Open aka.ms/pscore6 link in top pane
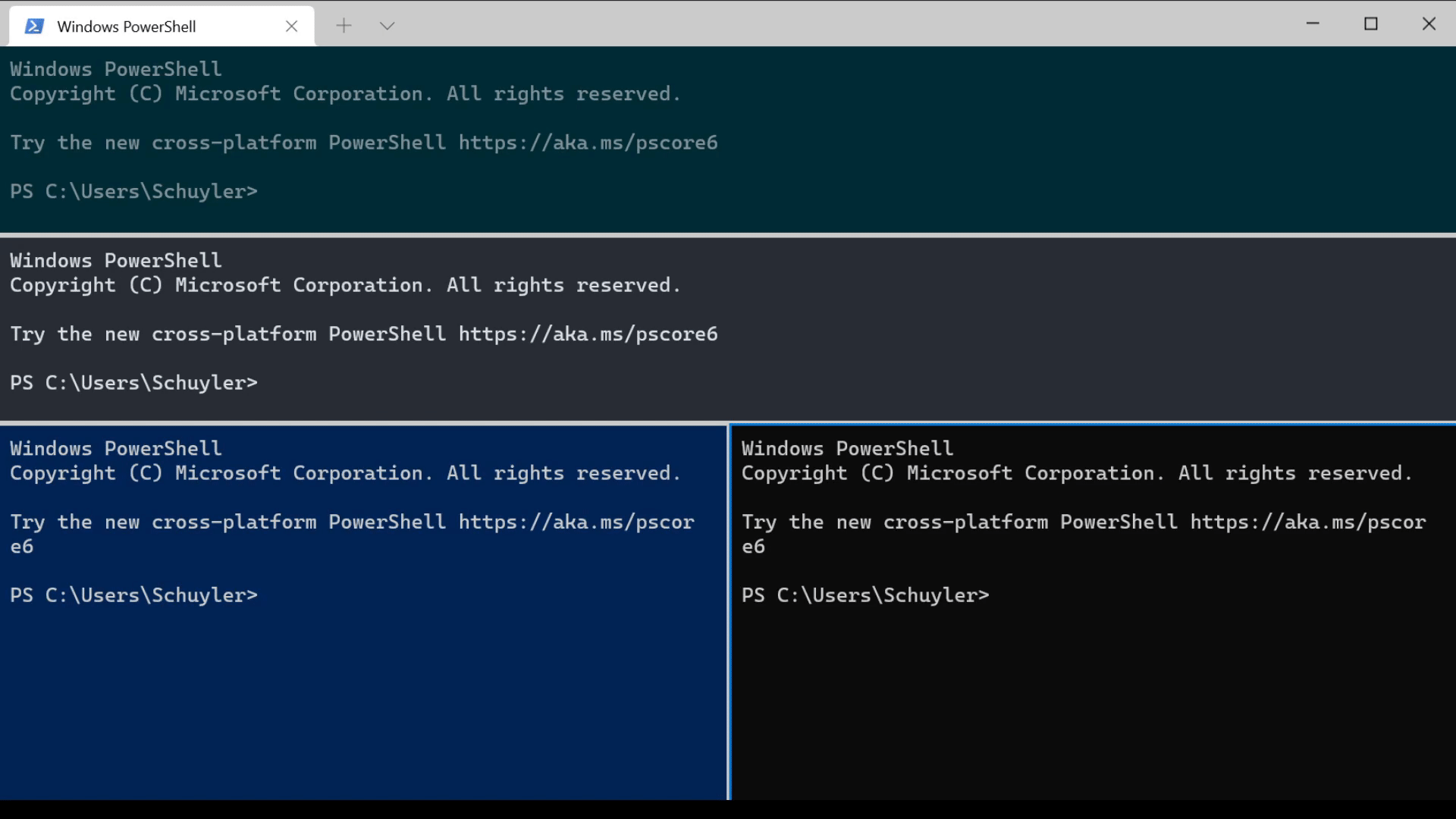The height and width of the screenshot is (819, 1456). click(x=588, y=143)
